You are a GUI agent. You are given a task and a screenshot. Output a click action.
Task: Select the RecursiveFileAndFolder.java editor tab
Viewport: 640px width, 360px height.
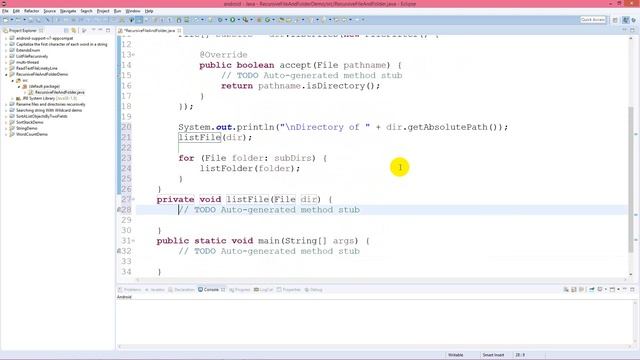[149, 31]
